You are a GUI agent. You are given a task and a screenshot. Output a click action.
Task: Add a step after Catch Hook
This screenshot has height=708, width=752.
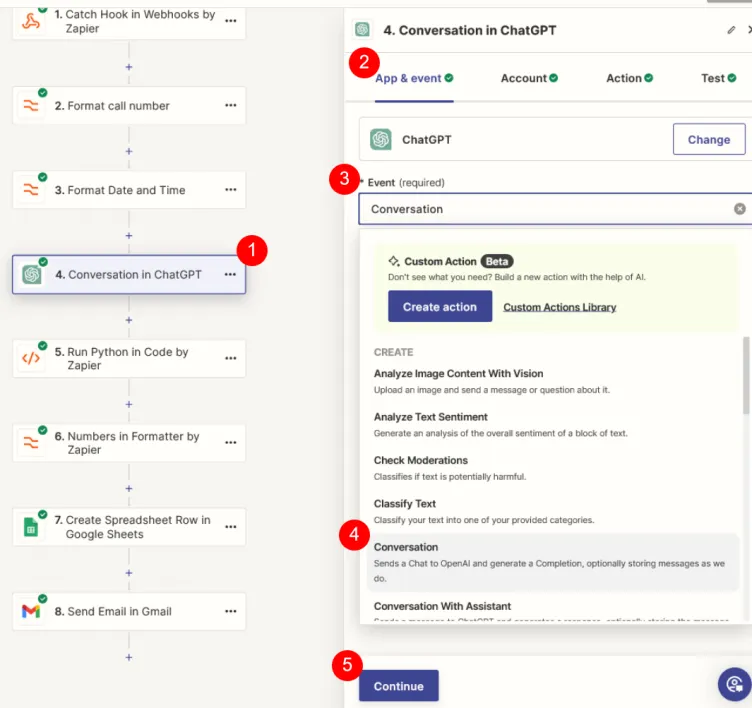coord(129,67)
